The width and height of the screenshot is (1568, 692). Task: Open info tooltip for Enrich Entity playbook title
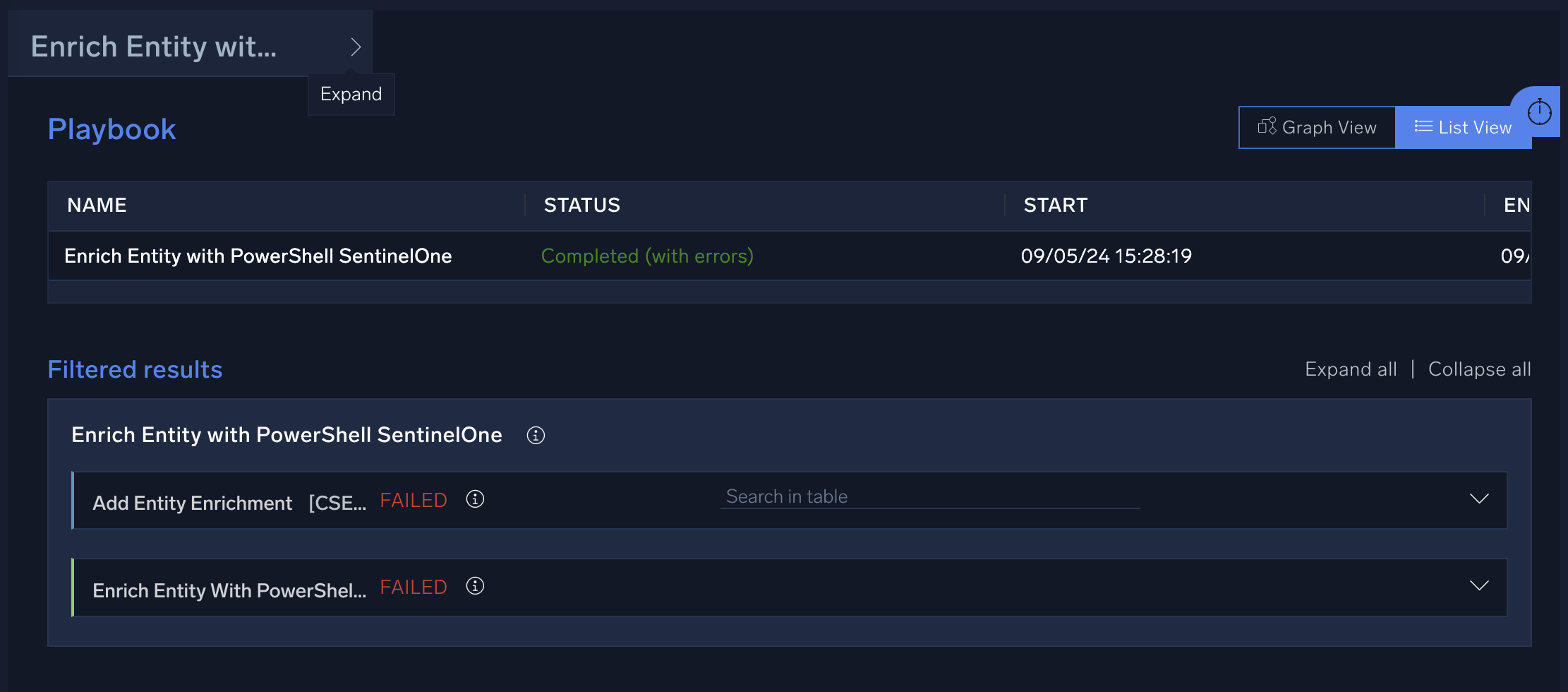click(x=536, y=435)
